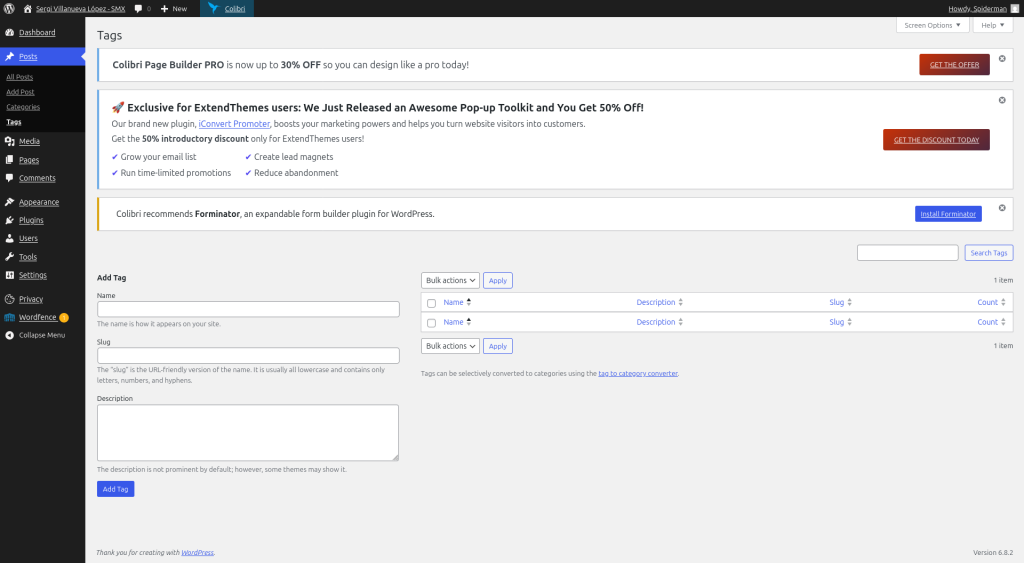Go to Categories in Posts submenu
Viewport: 1024px width, 563px height.
pos(23,107)
